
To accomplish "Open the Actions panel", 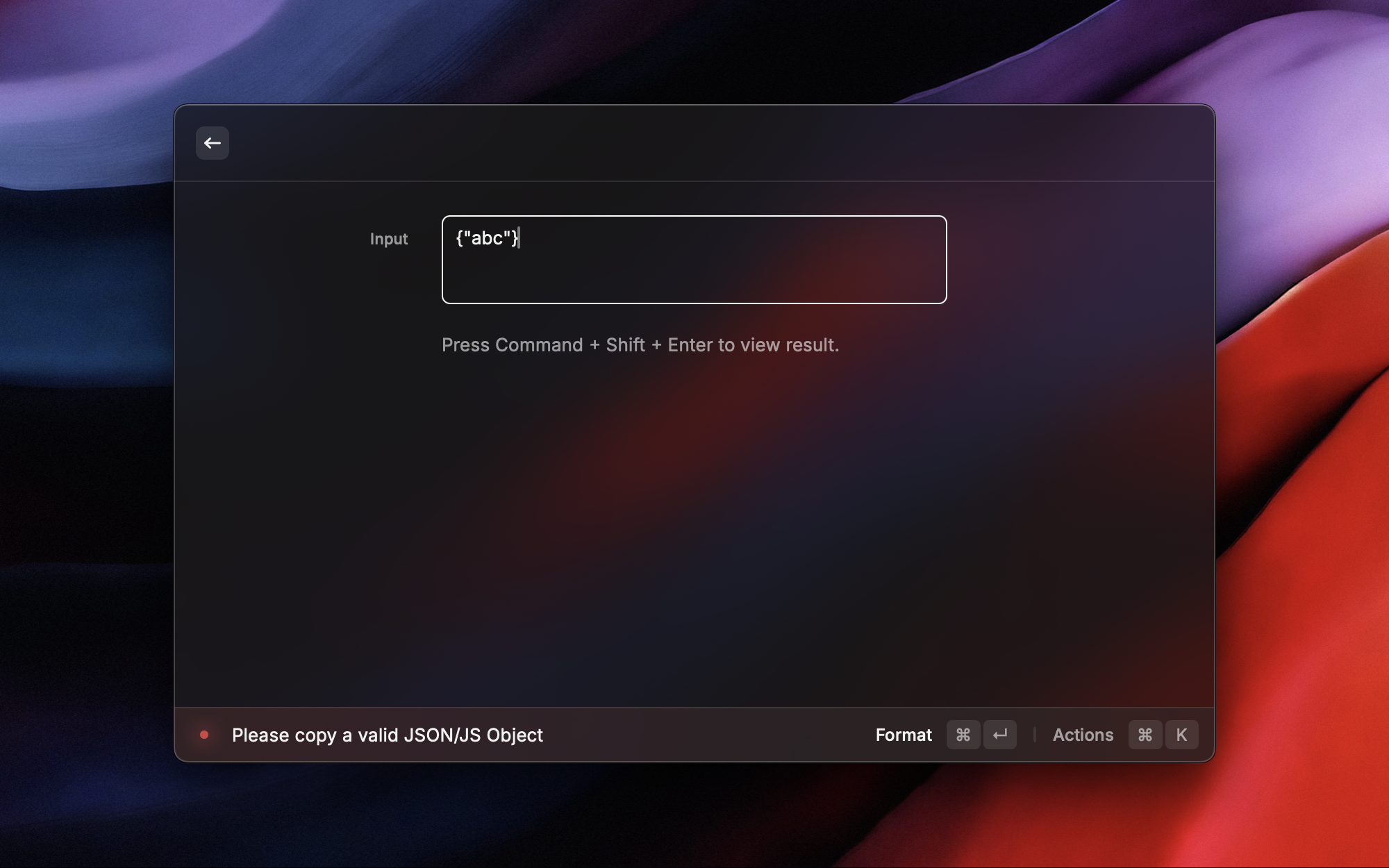I will click(x=1083, y=735).
